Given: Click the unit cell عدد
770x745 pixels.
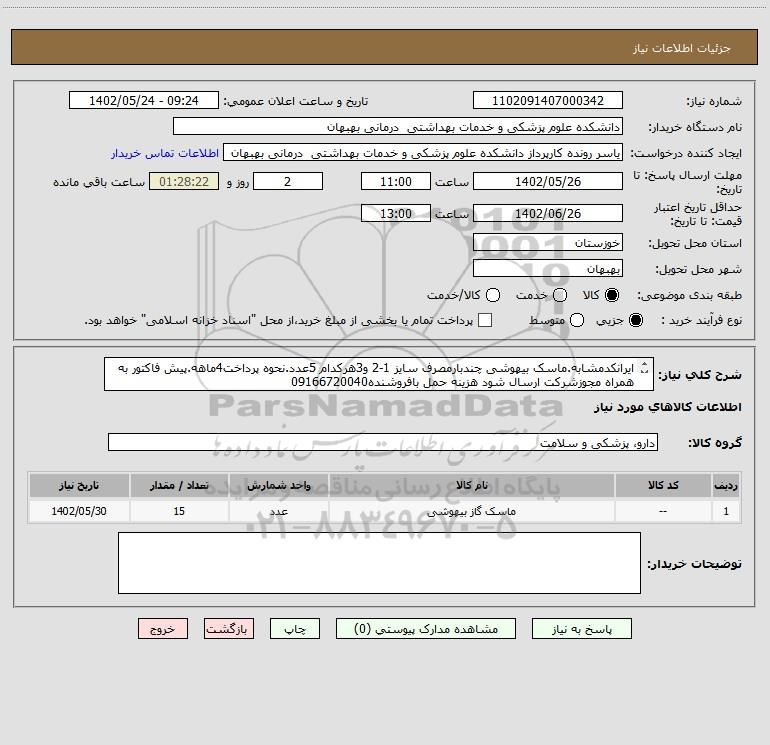Looking at the screenshot, I should tap(278, 511).
